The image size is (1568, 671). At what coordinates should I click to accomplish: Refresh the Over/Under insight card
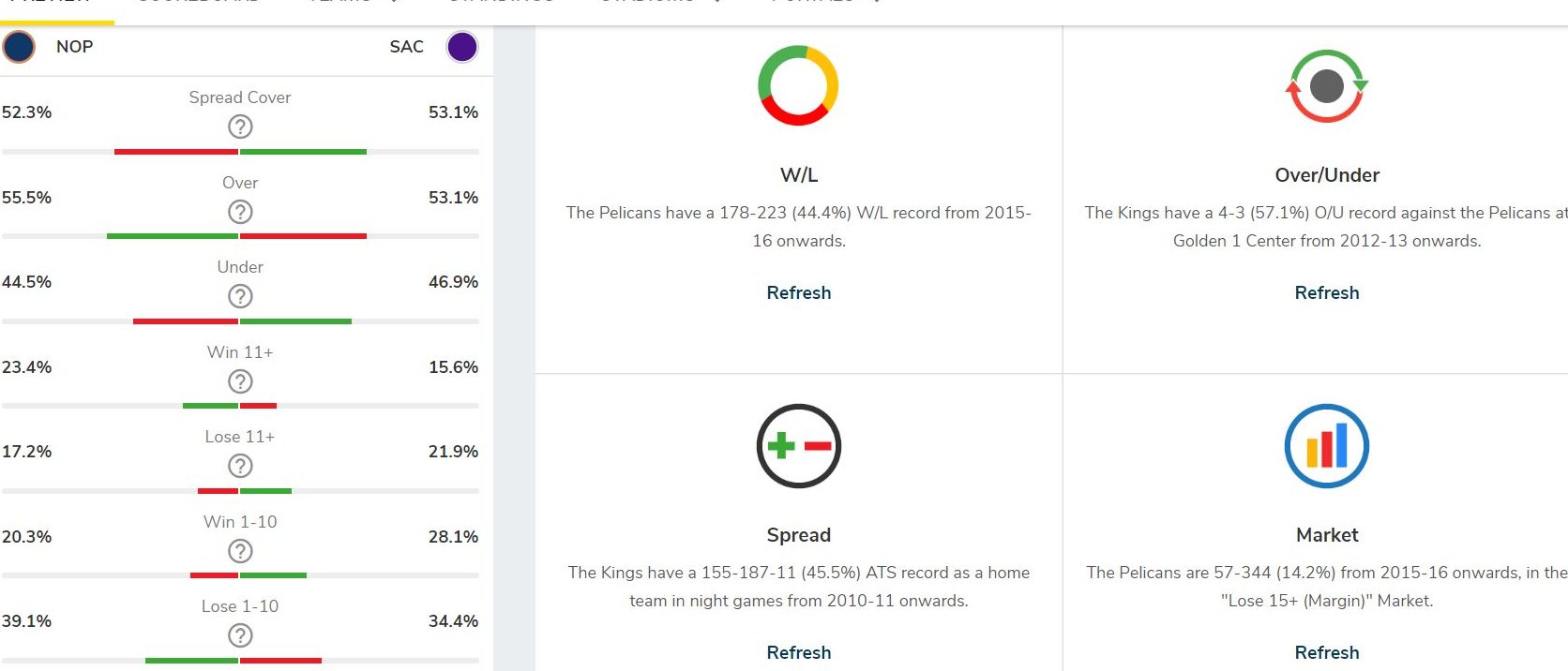pos(1326,292)
